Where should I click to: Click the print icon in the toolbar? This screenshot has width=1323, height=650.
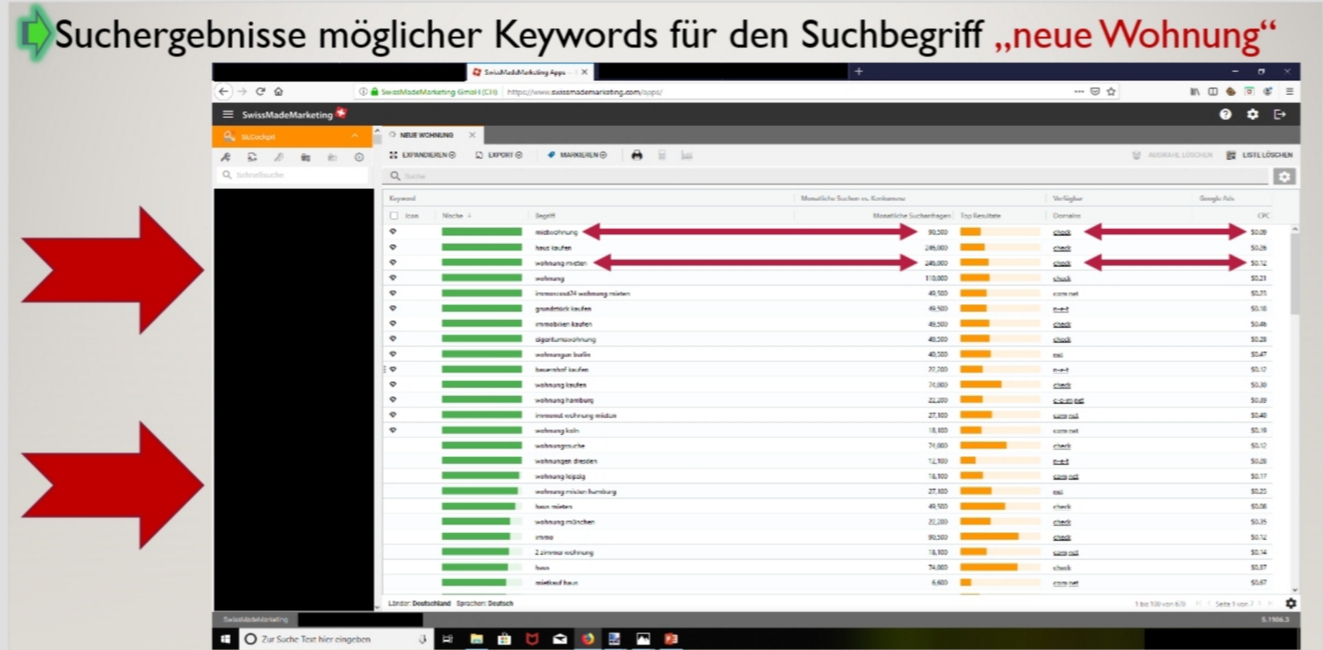(x=637, y=155)
